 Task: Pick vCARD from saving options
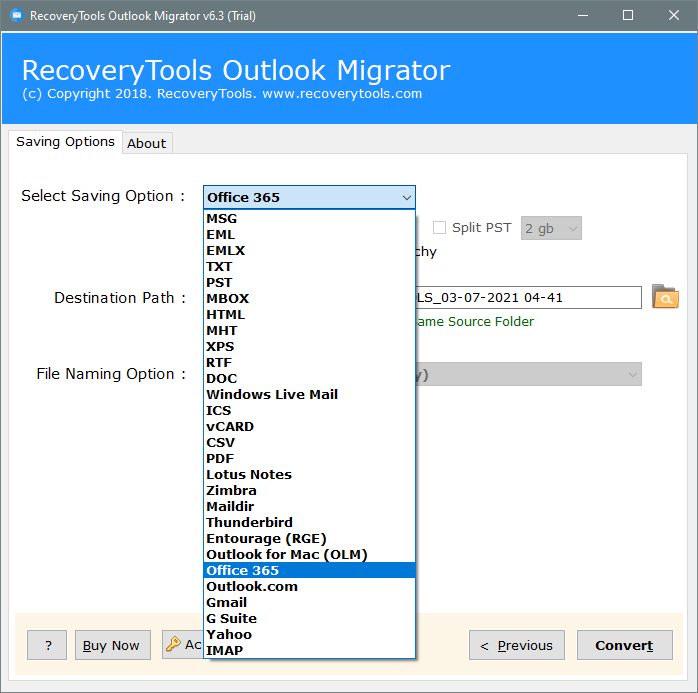coord(309,427)
